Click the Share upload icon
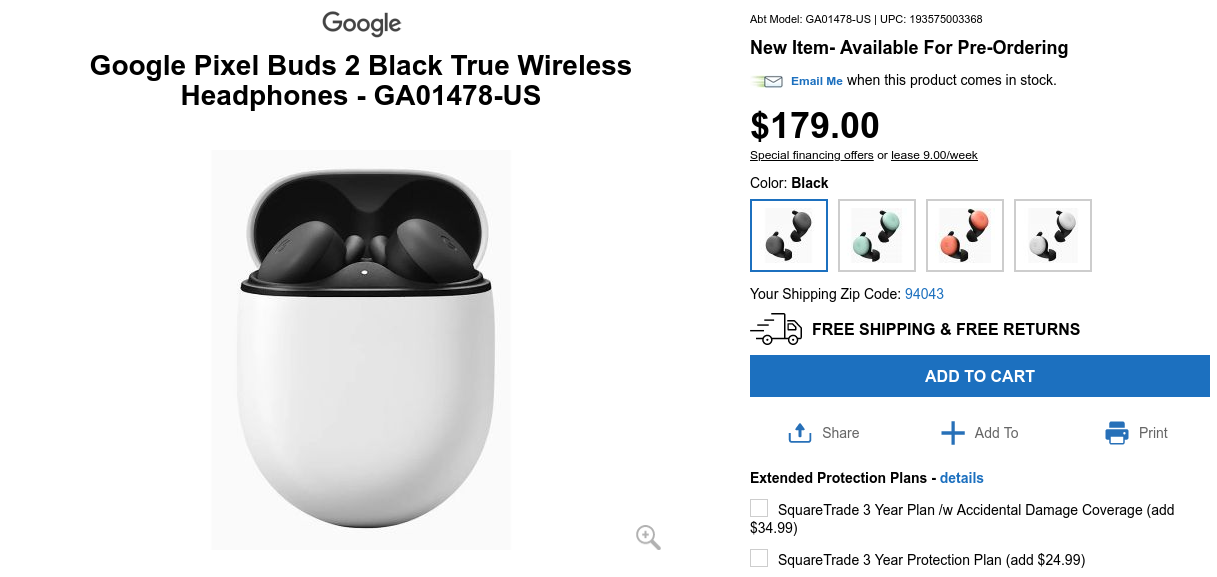 [799, 433]
